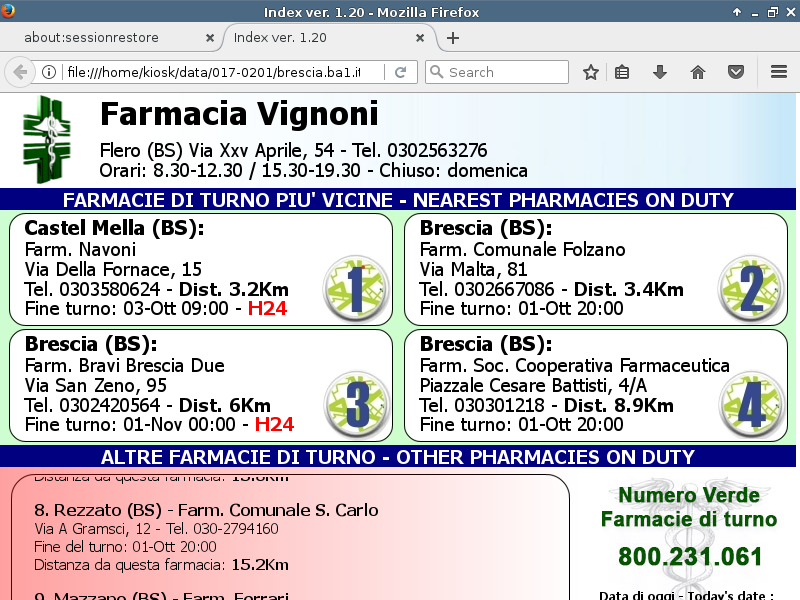This screenshot has width=800, height=600.
Task: Click the numbered badge 2 pharmacy icon
Action: (x=750, y=288)
